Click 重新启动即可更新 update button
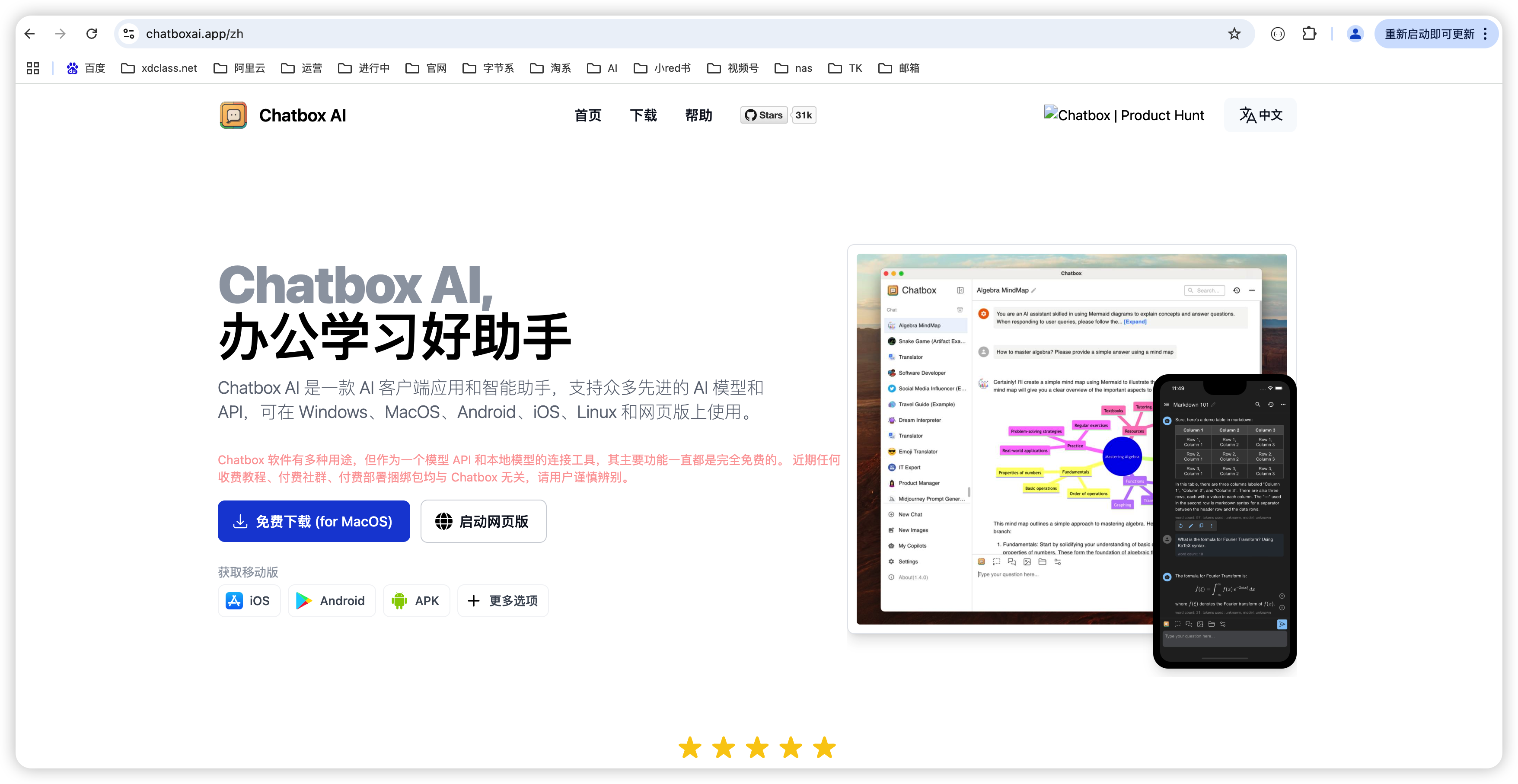Viewport: 1518px width, 784px height. point(1429,34)
